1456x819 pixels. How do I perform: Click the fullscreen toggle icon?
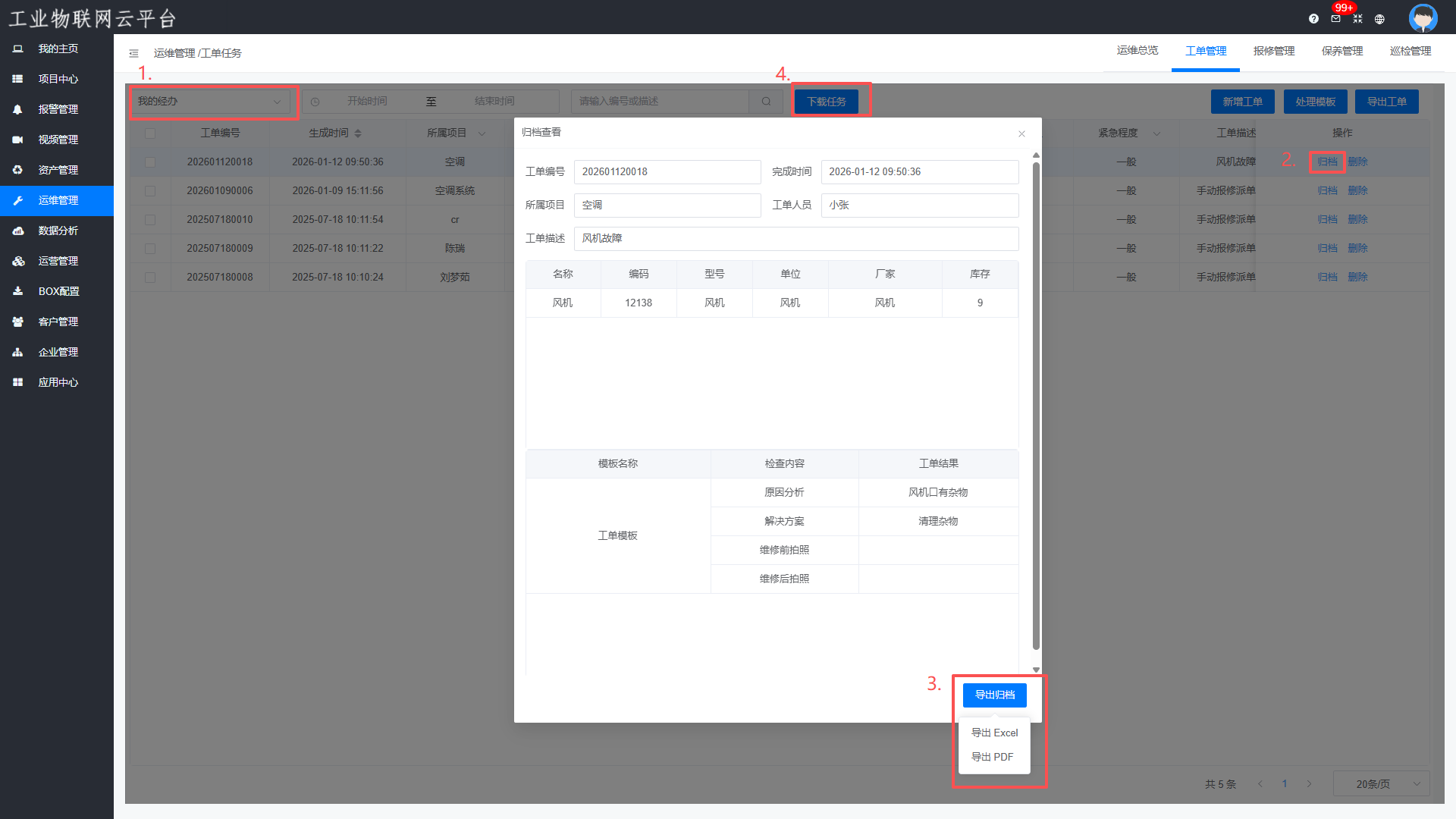1357,19
